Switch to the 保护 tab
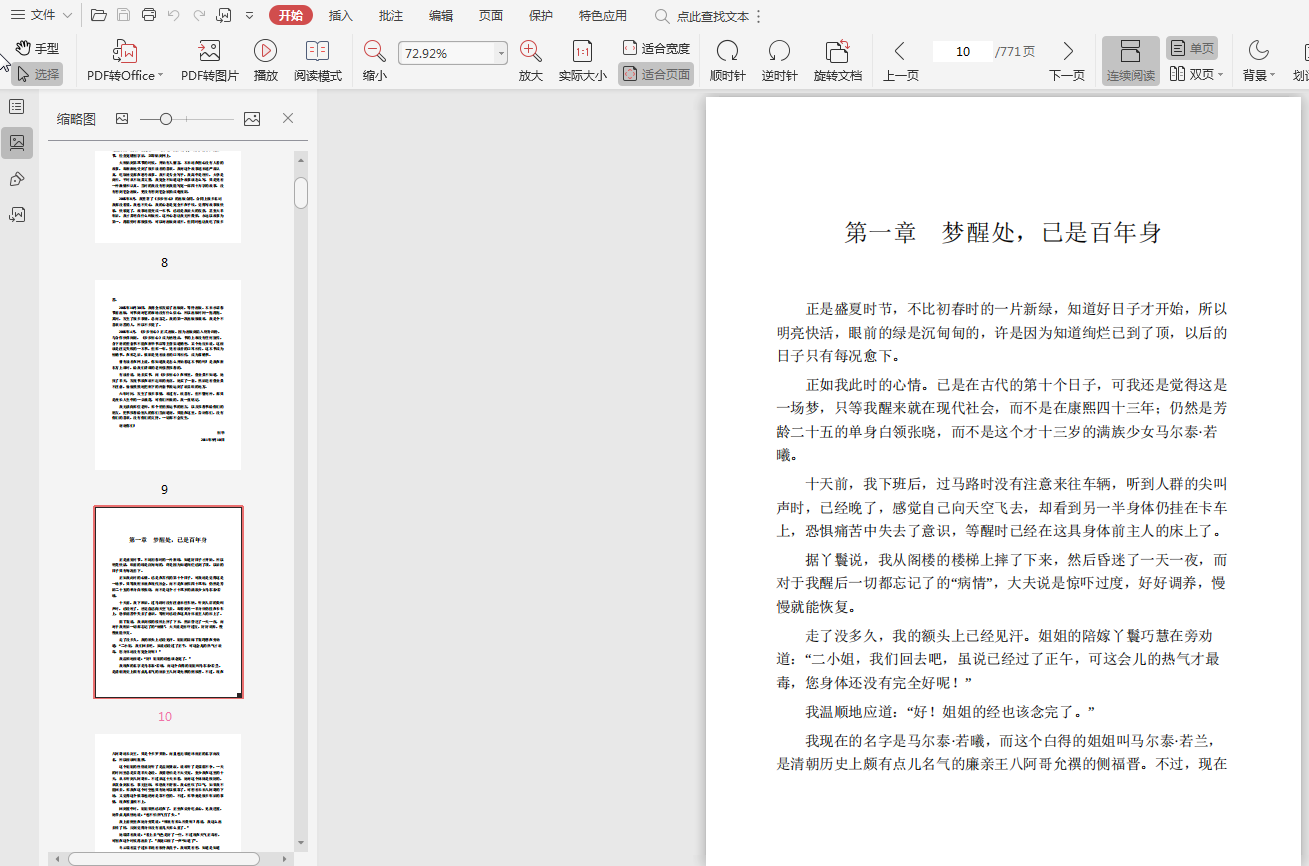 point(541,15)
